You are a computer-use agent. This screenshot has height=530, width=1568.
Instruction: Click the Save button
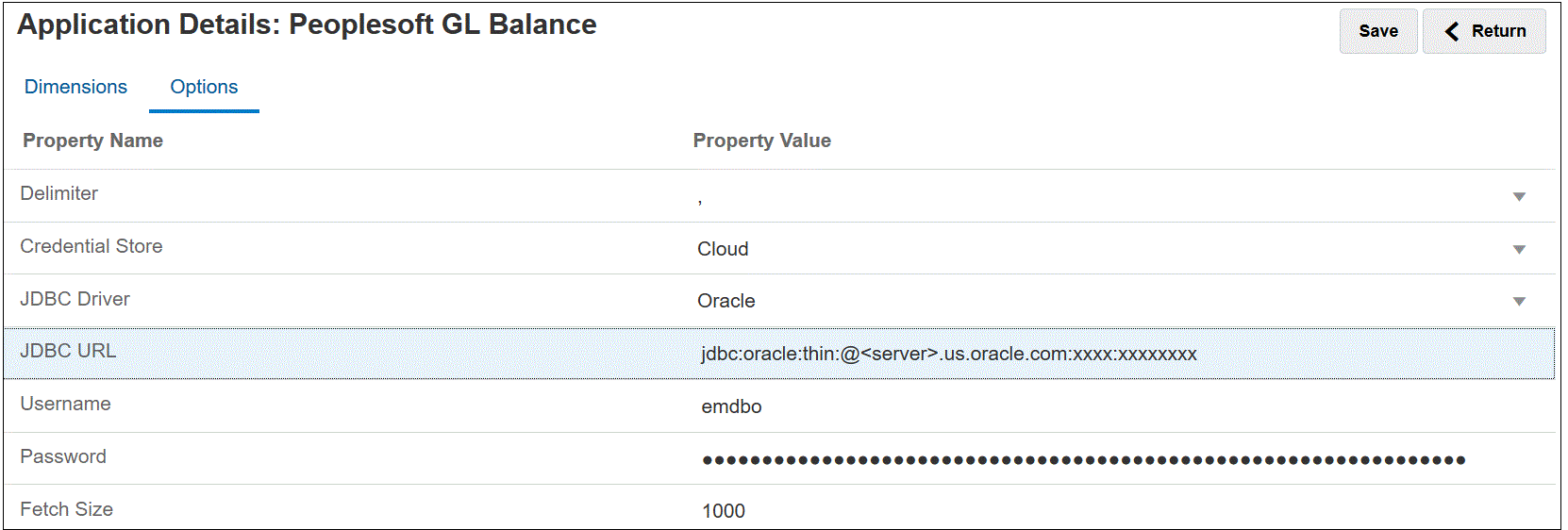(x=1377, y=31)
